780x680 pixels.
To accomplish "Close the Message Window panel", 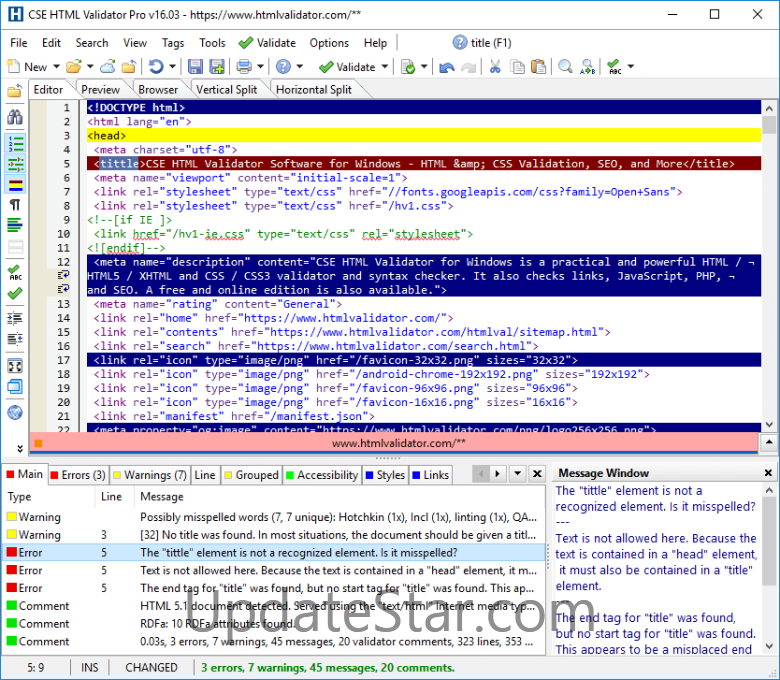I will (768, 473).
